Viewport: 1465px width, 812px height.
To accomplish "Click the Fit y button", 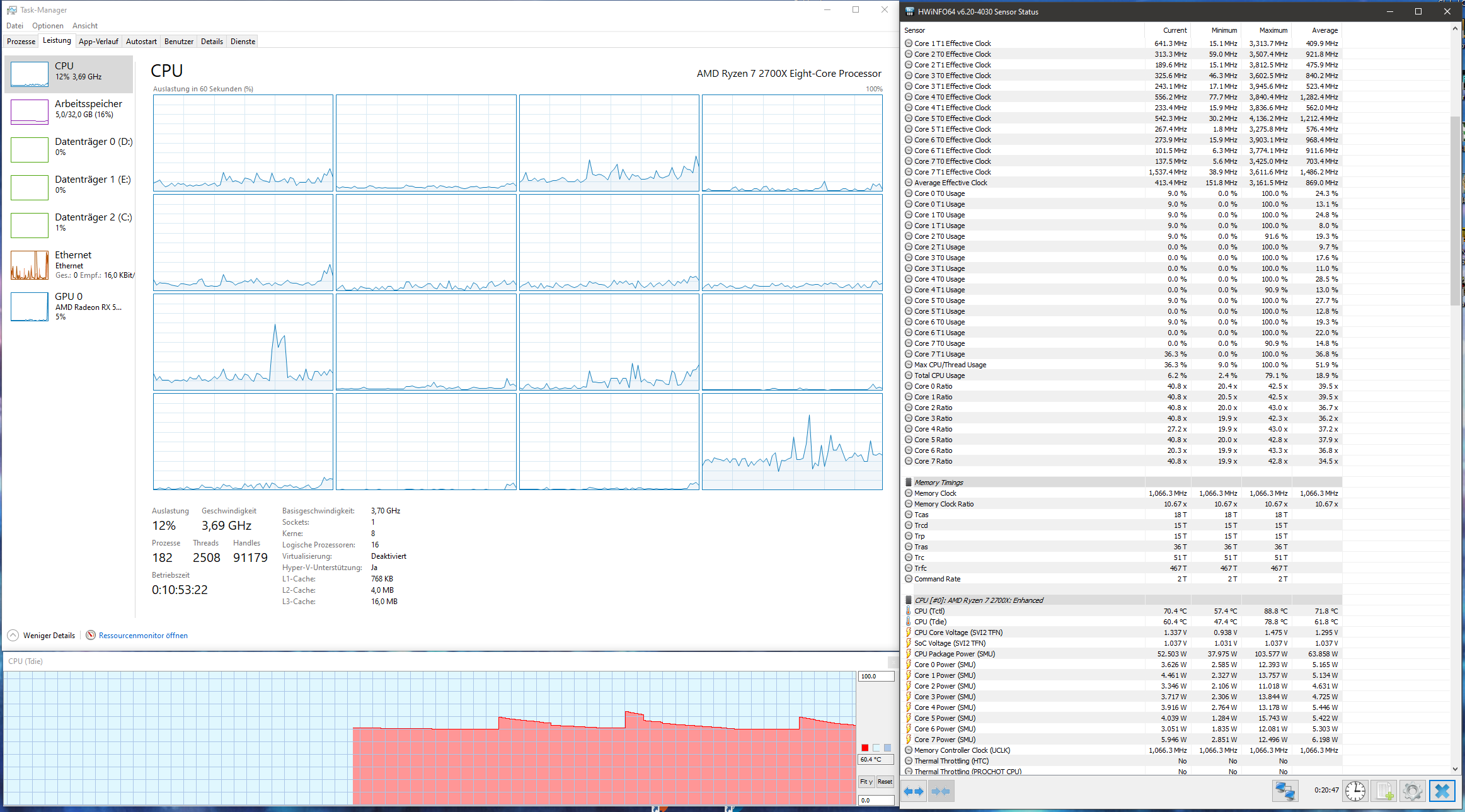I will (x=866, y=782).
